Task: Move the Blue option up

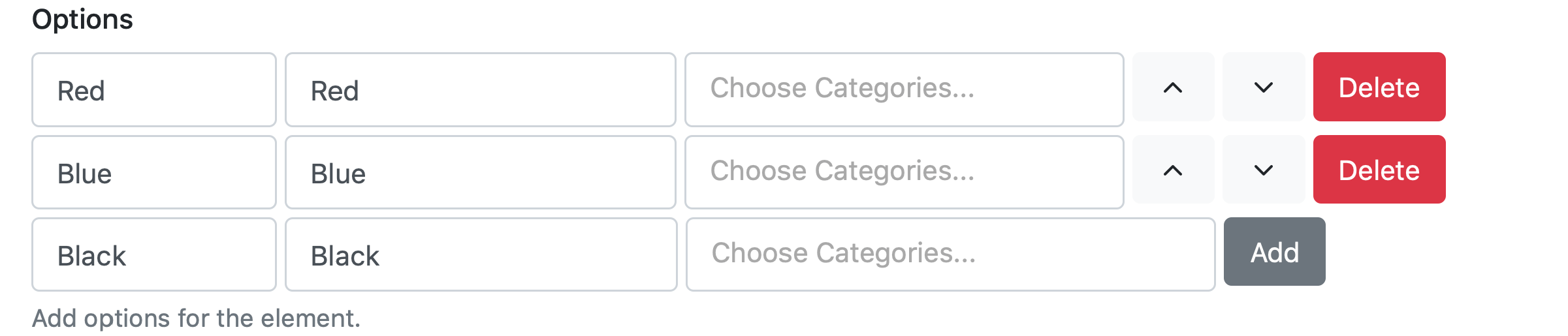Action: (x=1173, y=170)
